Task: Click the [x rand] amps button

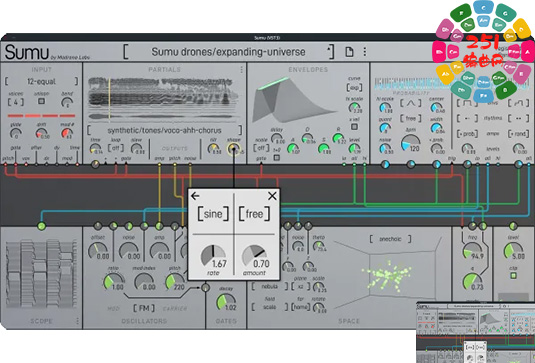Action: (x=518, y=134)
